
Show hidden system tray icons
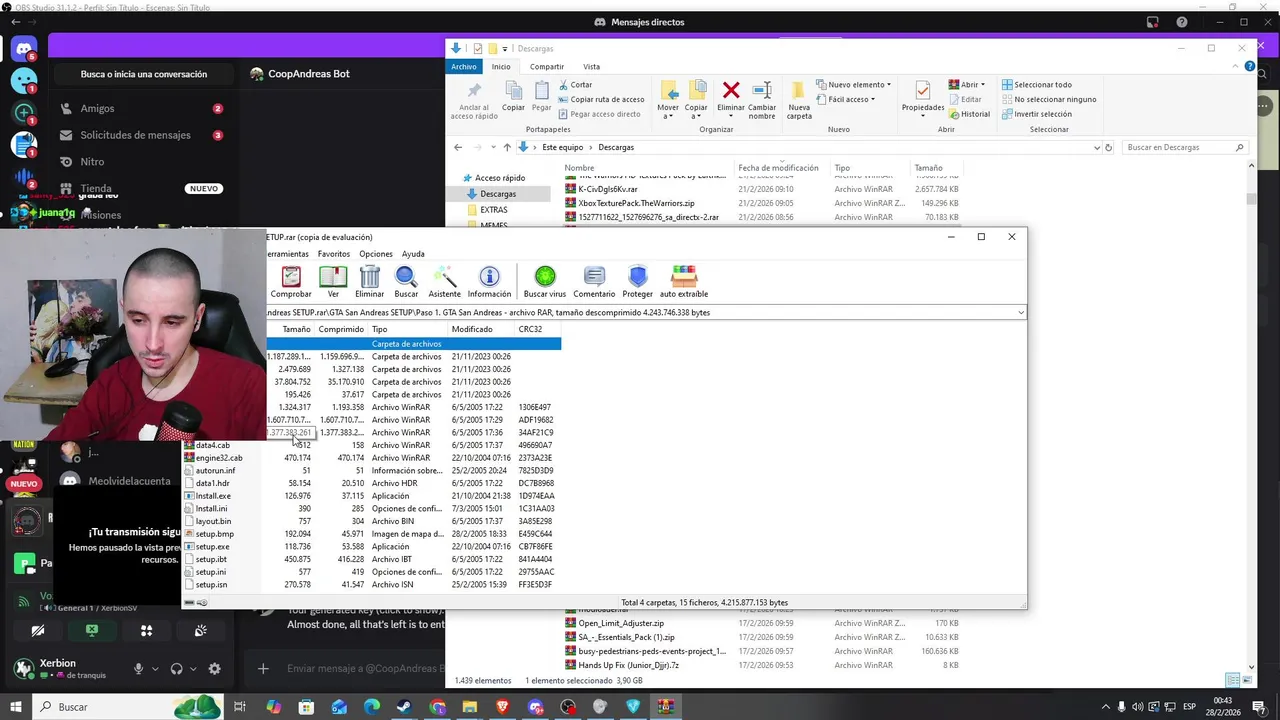pos(1106,707)
